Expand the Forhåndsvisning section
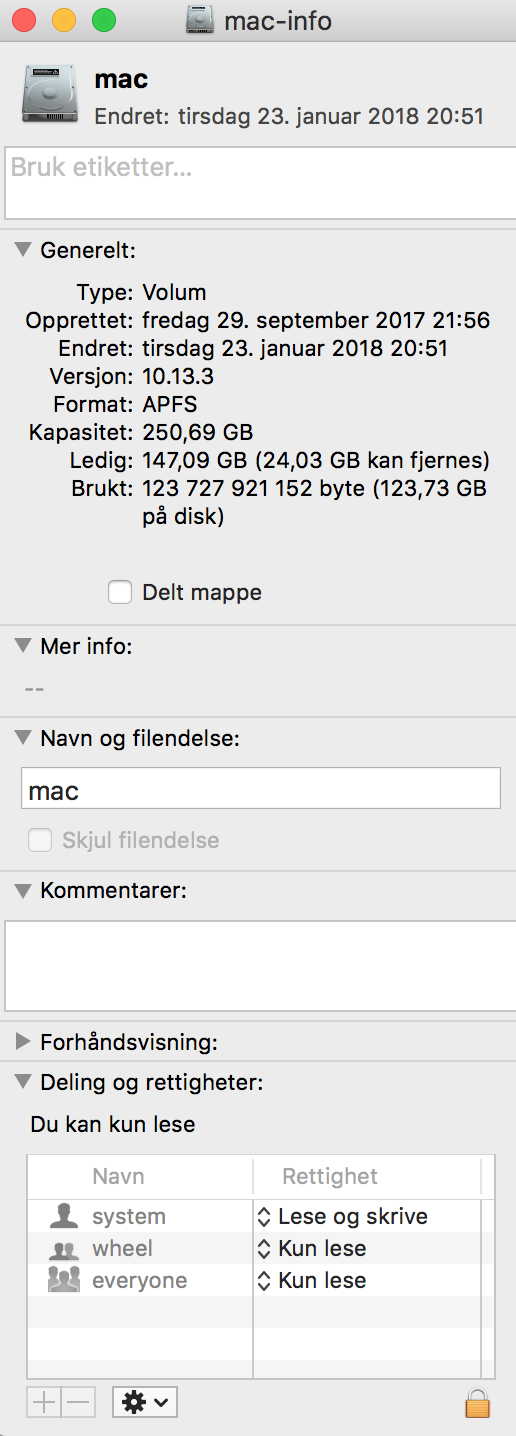 pyautogui.click(x=24, y=1042)
